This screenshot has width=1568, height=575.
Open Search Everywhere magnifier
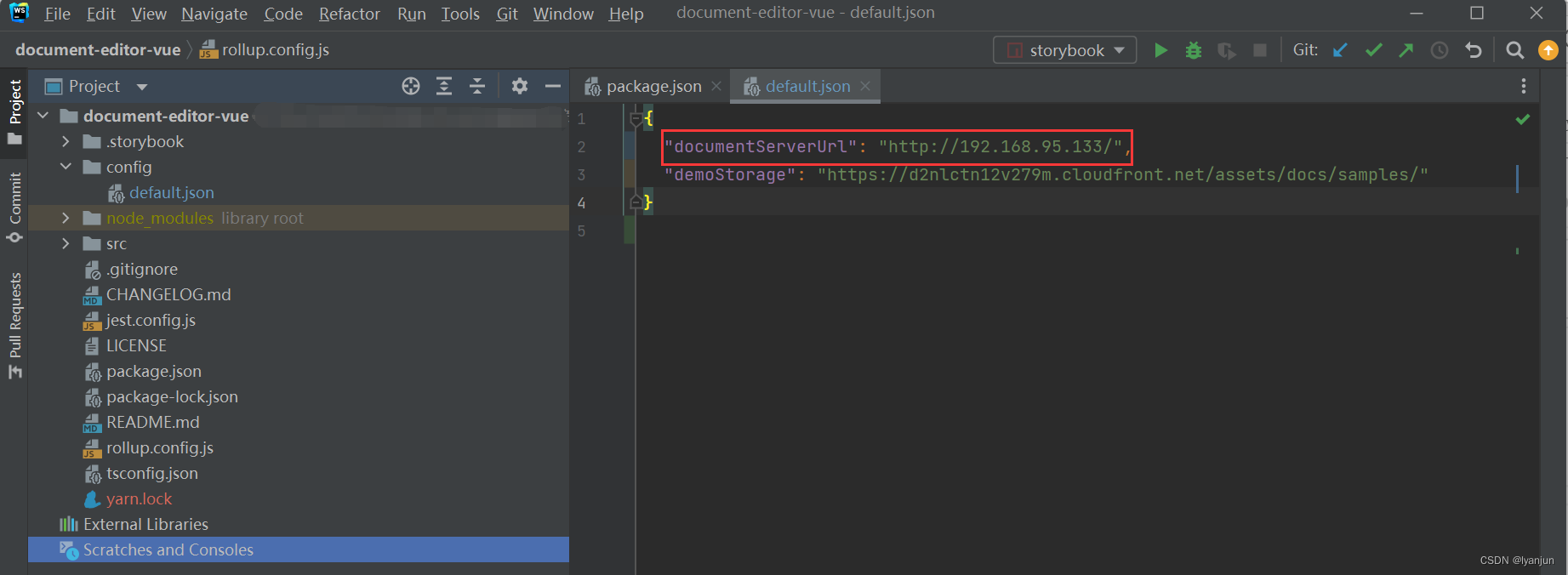[x=1515, y=50]
